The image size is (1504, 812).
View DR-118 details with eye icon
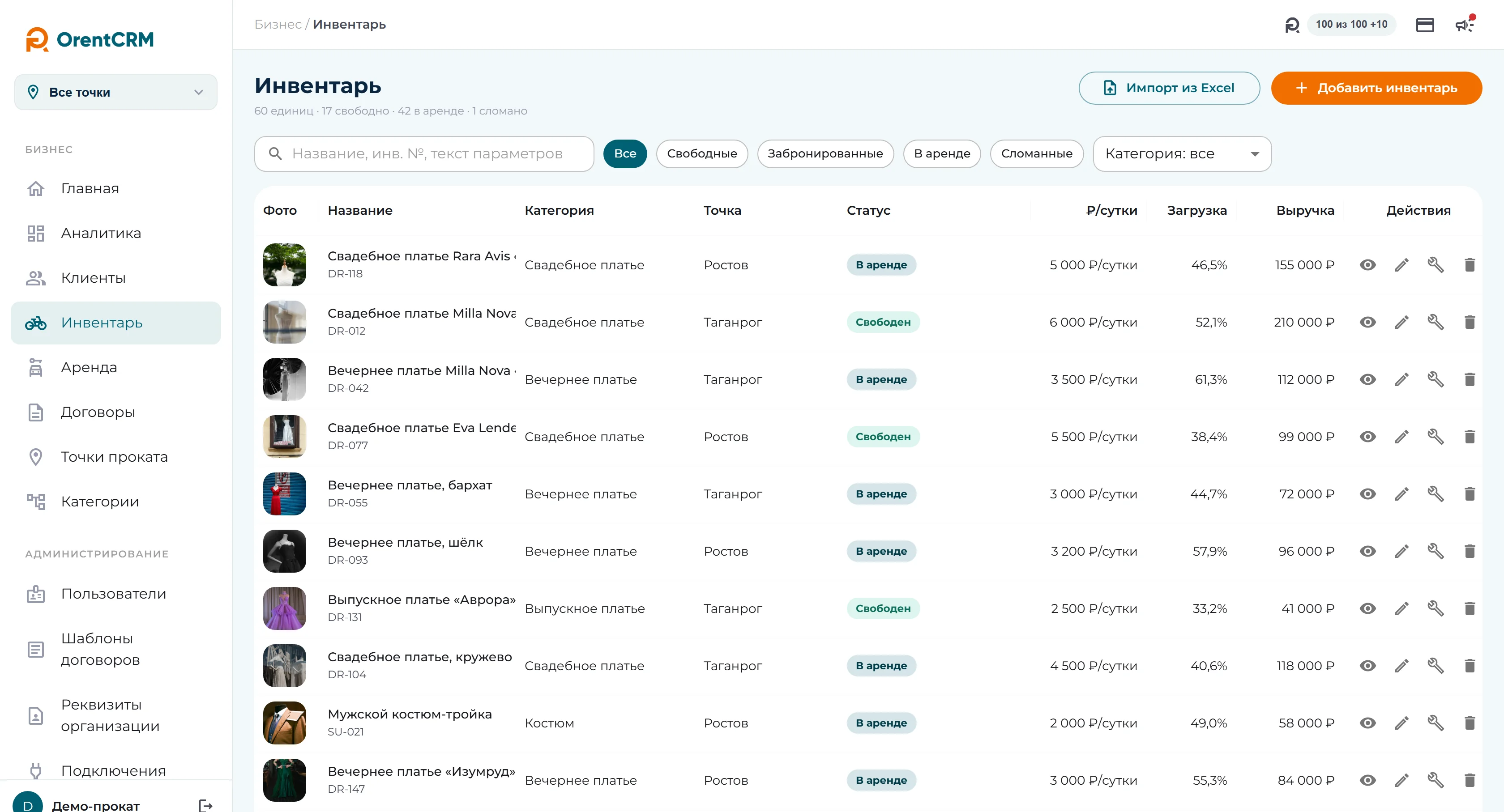pos(1367,265)
